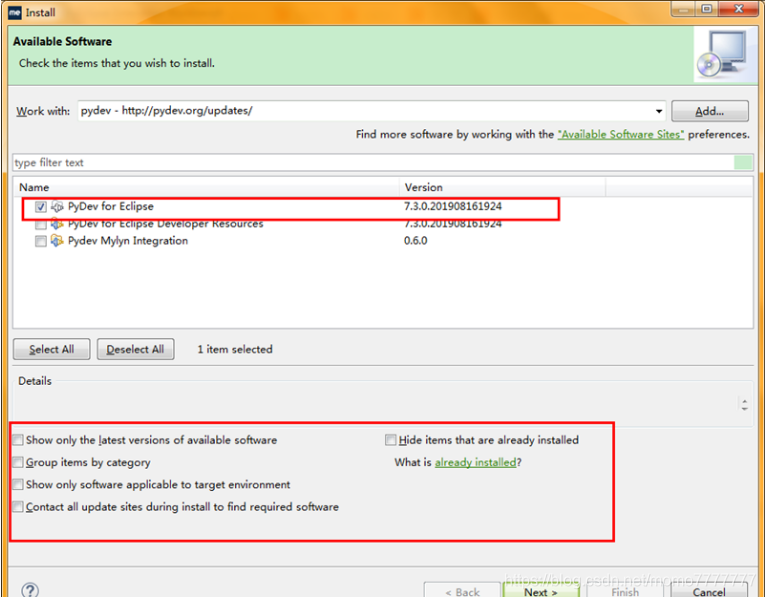Enable Show only the latest versions option
This screenshot has height=599, width=766.
pos(18,440)
